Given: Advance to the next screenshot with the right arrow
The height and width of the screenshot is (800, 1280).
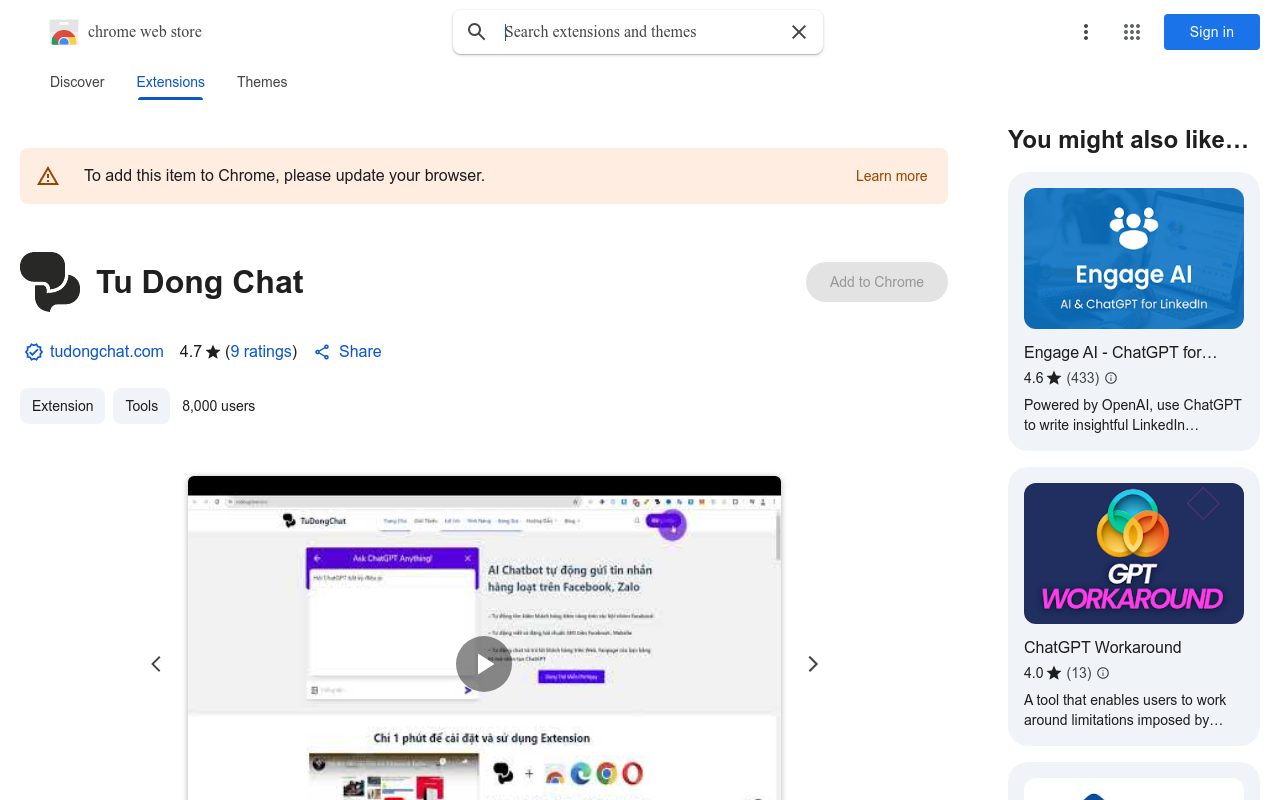Looking at the screenshot, I should (x=813, y=664).
